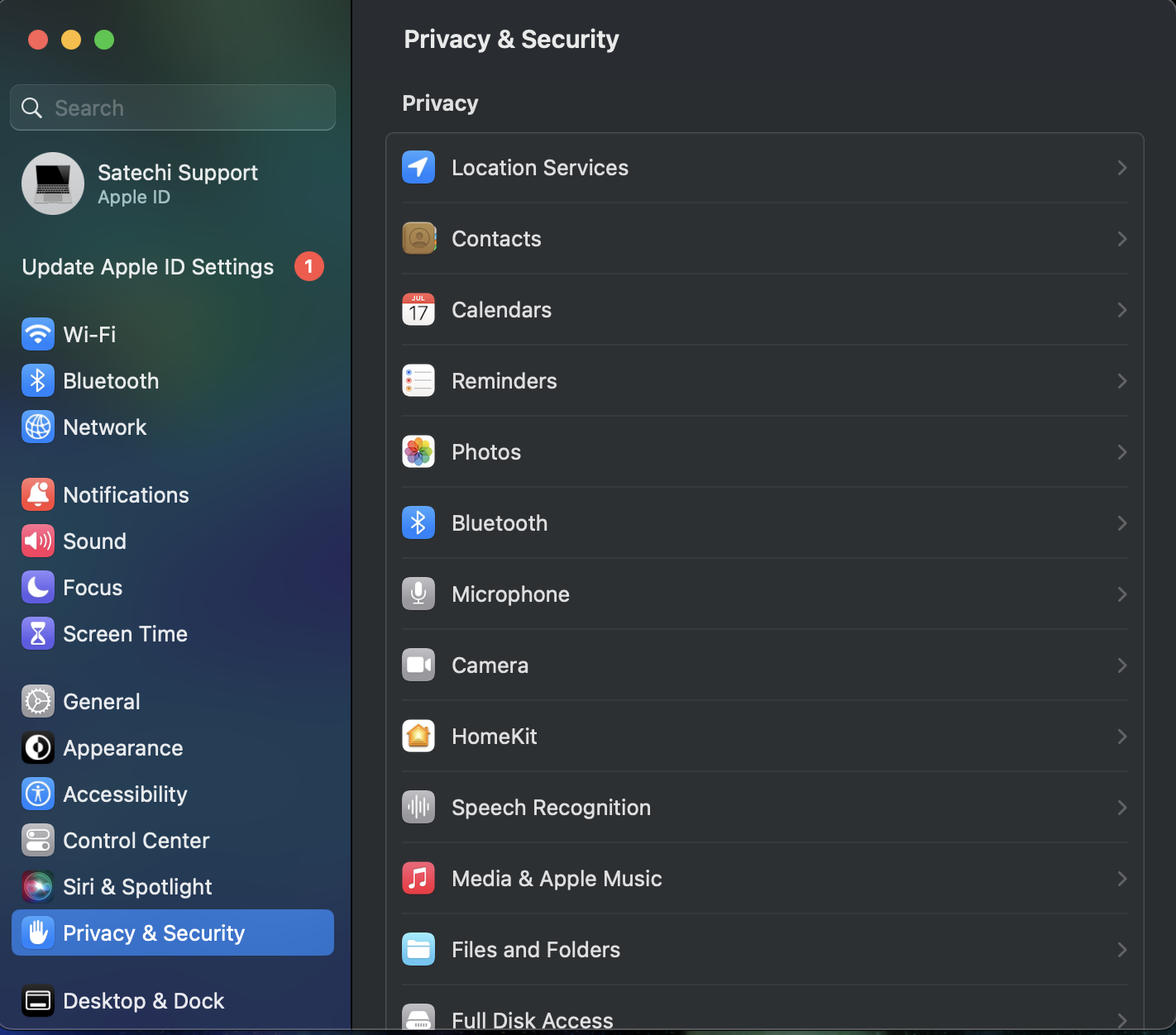Click the Calendars icon showing 17
The height and width of the screenshot is (1035, 1176).
pyautogui.click(x=418, y=310)
